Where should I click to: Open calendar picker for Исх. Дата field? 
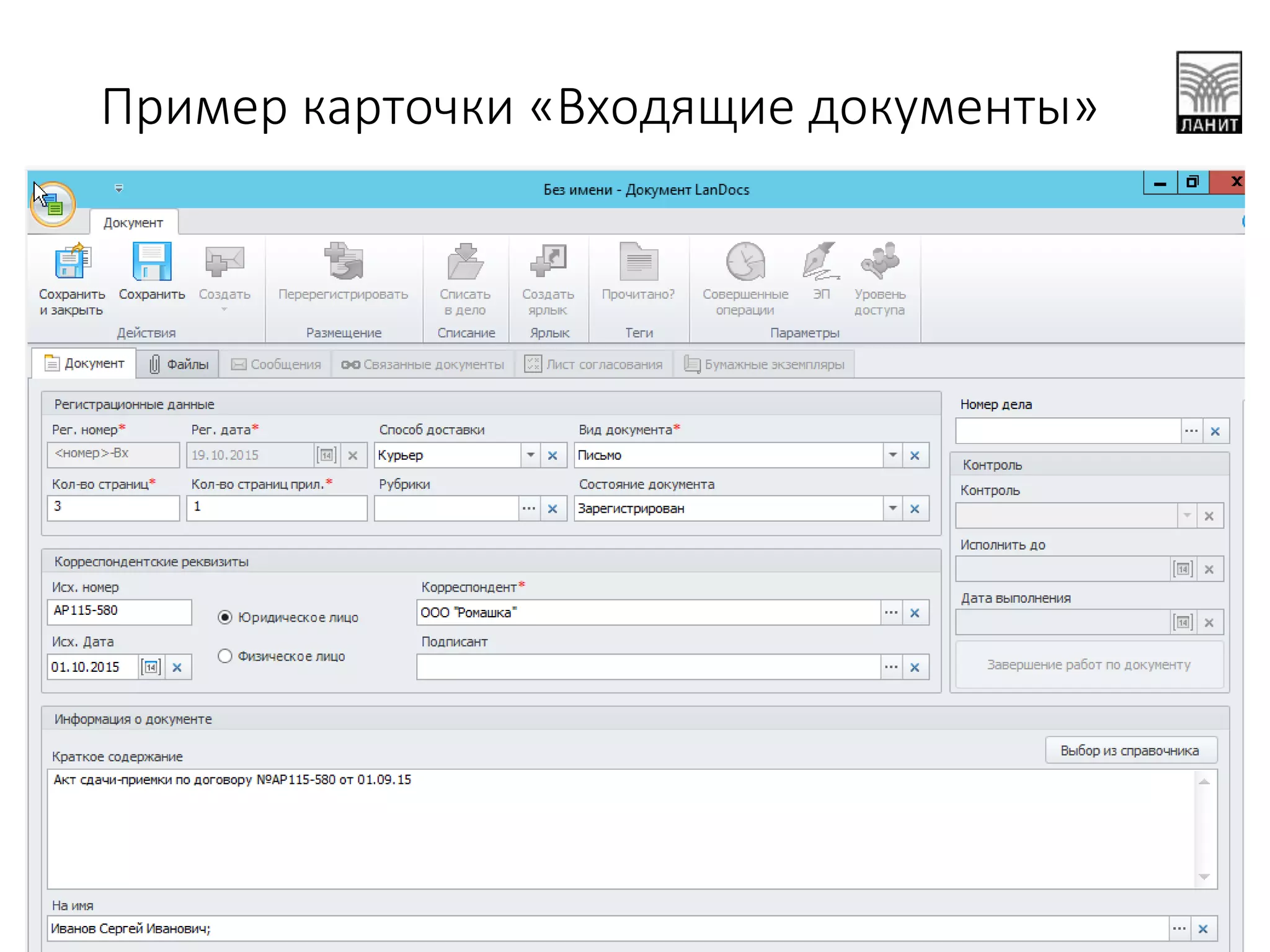(x=151, y=668)
